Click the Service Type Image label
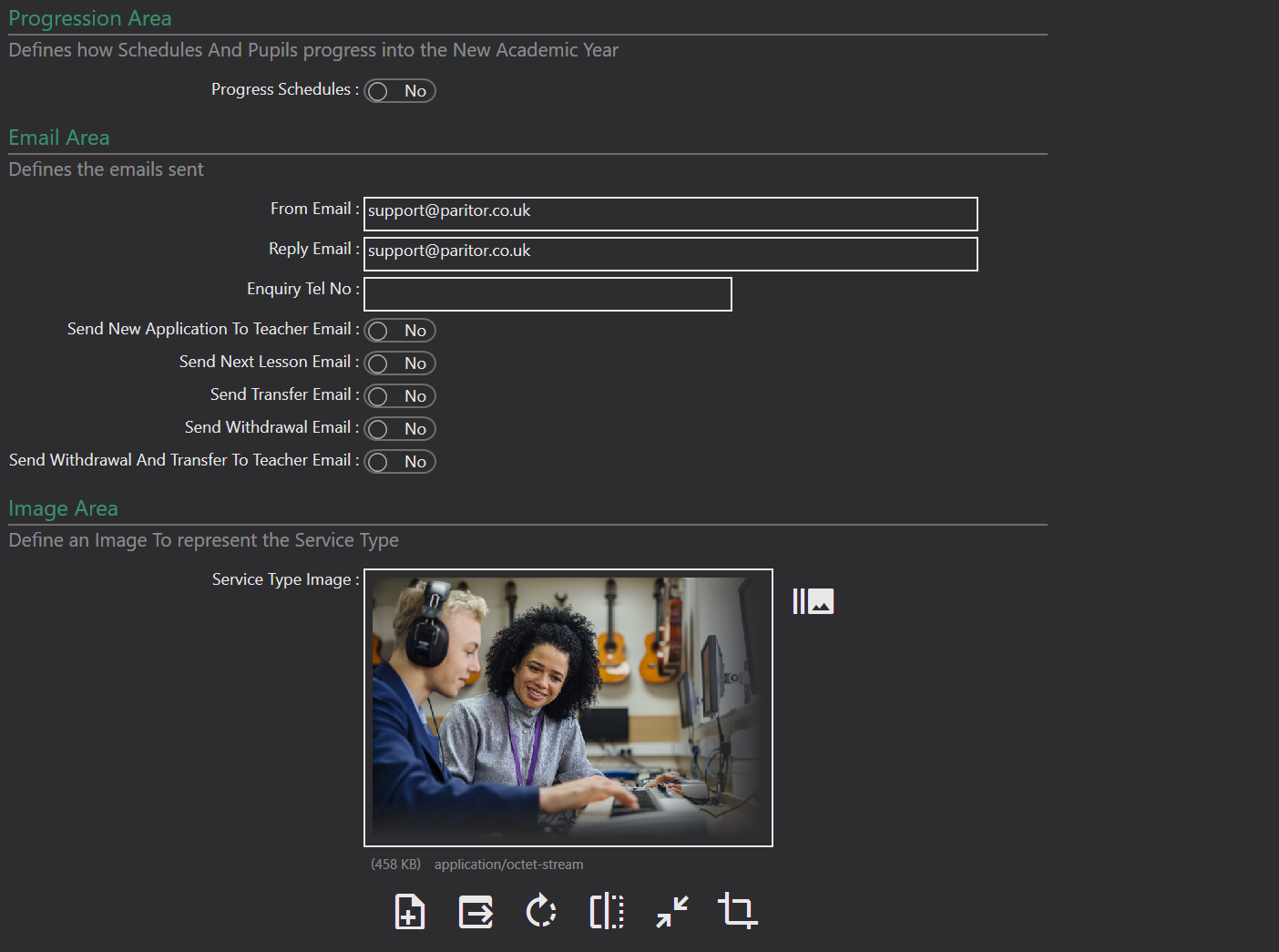This screenshot has height=952, width=1279. click(285, 579)
